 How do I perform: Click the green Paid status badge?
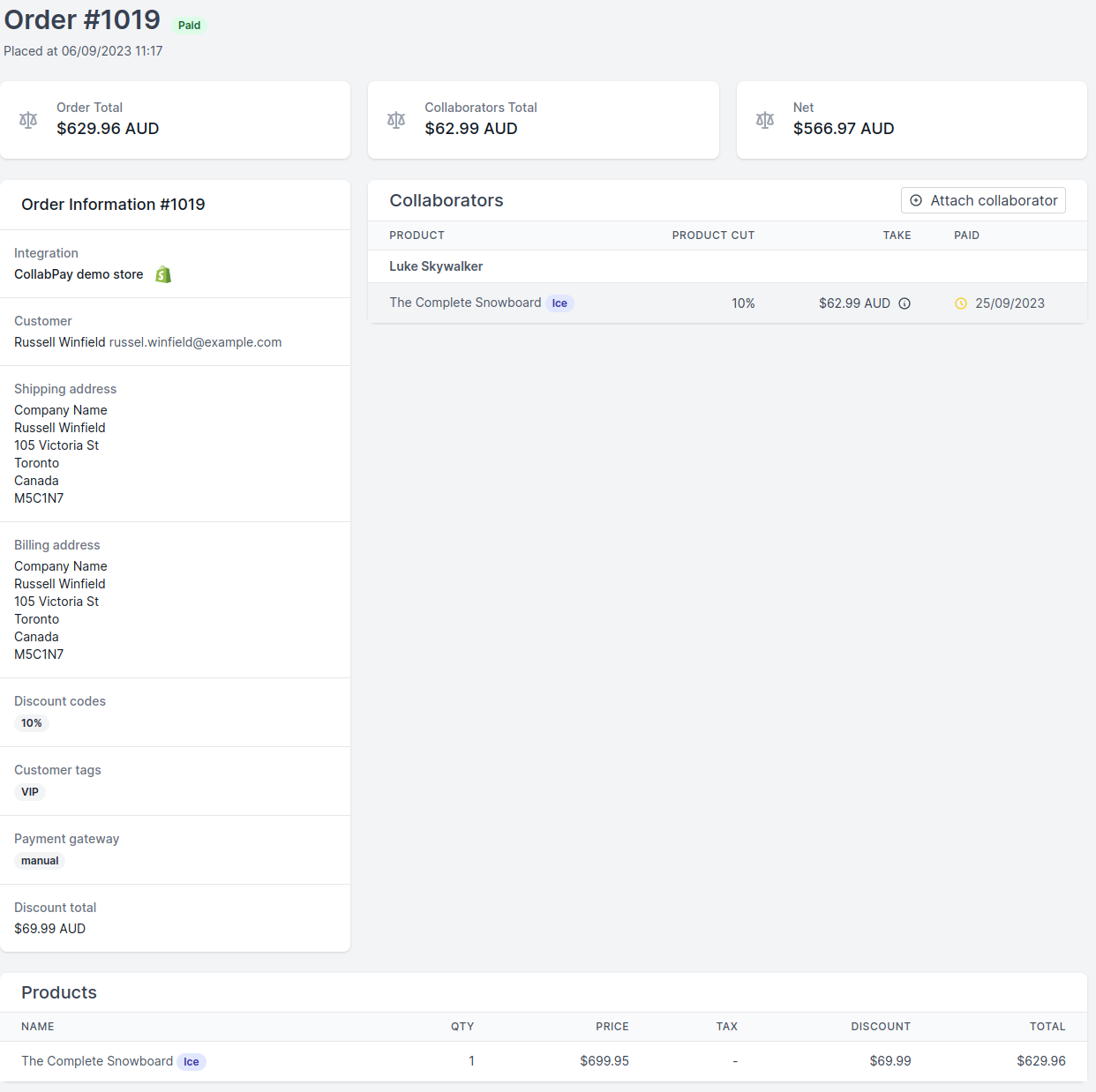pyautogui.click(x=189, y=26)
